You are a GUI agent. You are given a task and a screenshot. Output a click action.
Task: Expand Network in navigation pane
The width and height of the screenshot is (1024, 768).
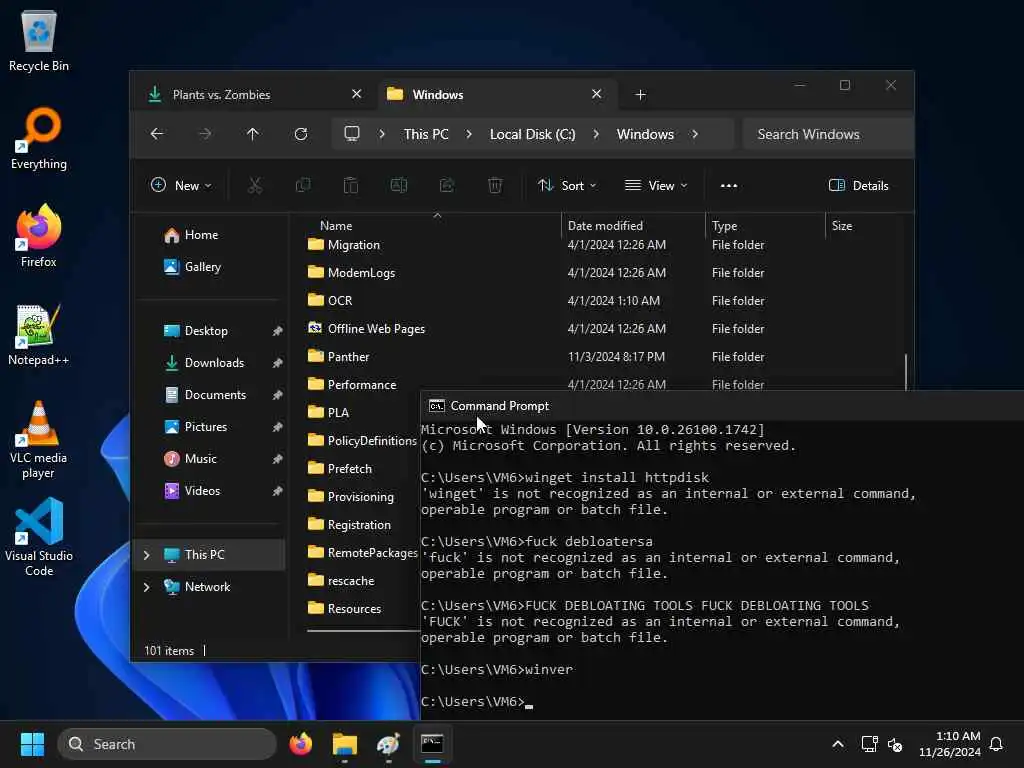[147, 587]
